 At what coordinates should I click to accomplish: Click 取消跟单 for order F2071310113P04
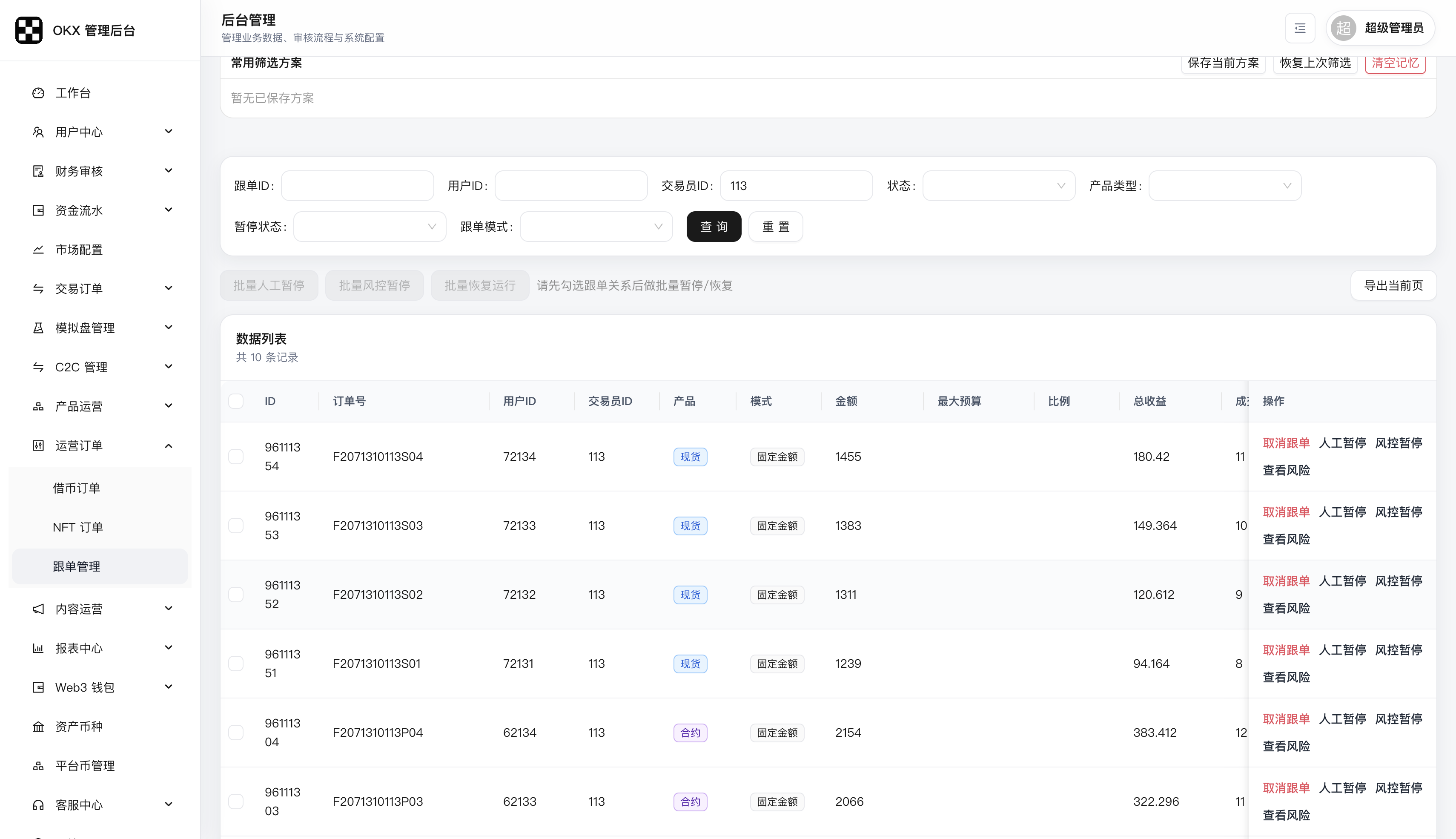tap(1286, 718)
